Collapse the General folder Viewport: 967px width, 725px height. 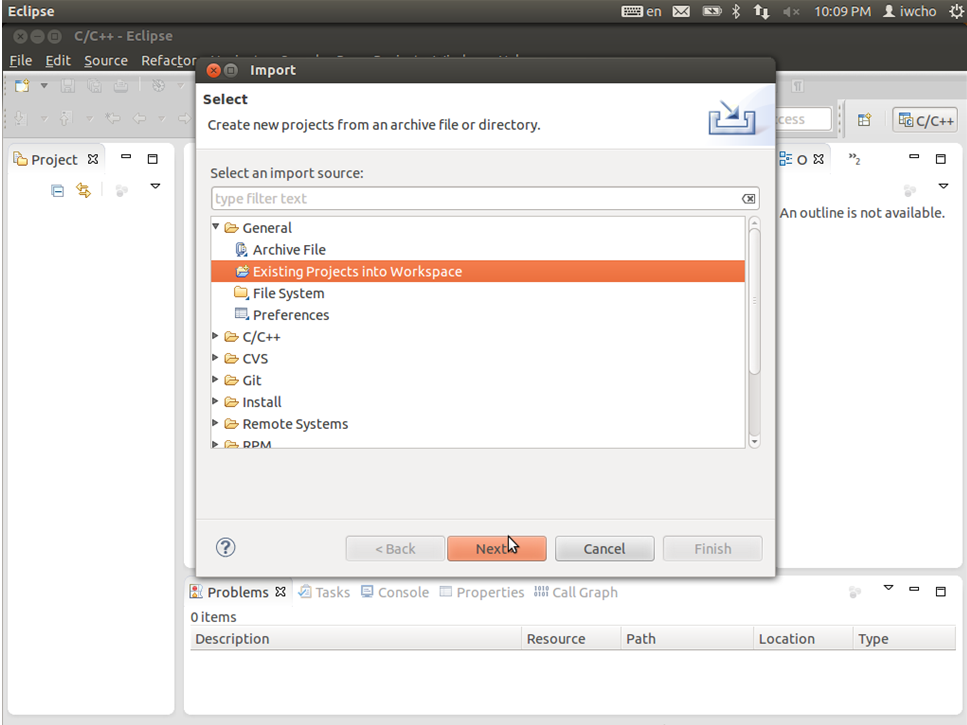[x=216, y=227]
